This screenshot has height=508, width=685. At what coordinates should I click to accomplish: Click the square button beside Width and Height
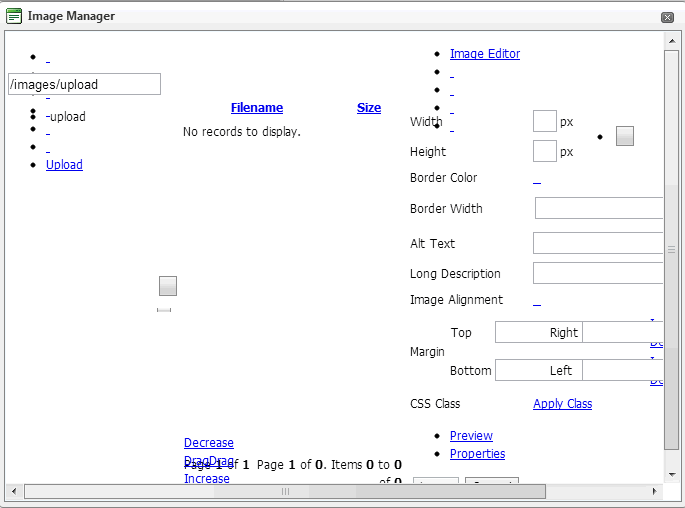(625, 136)
